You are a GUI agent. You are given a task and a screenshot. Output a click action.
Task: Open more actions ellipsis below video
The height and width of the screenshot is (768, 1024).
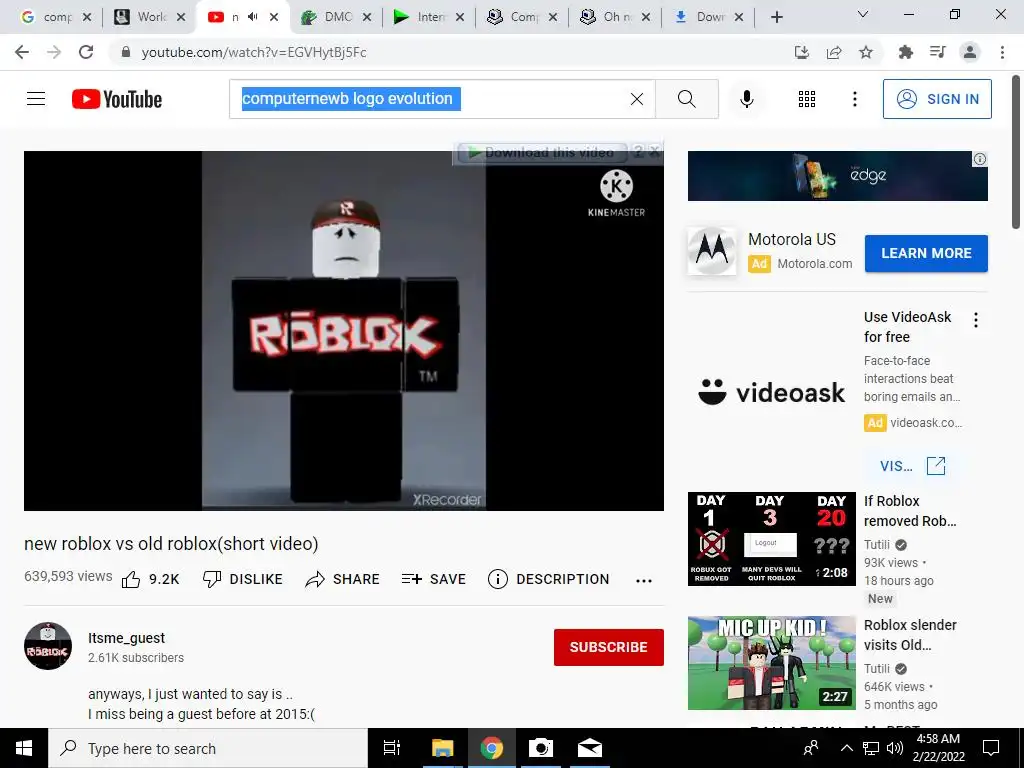[644, 581]
